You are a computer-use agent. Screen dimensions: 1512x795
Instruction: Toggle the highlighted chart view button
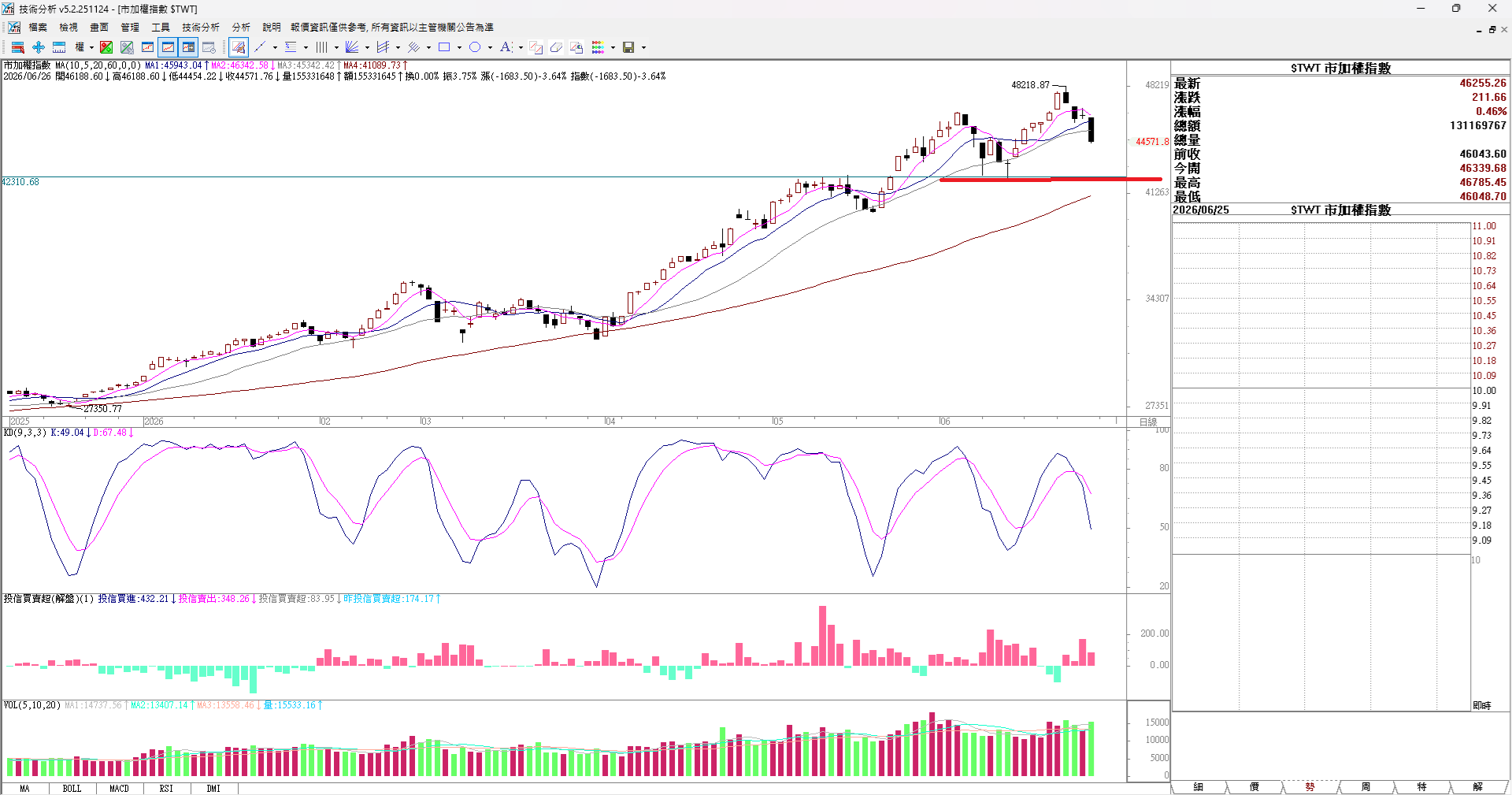tap(168, 47)
